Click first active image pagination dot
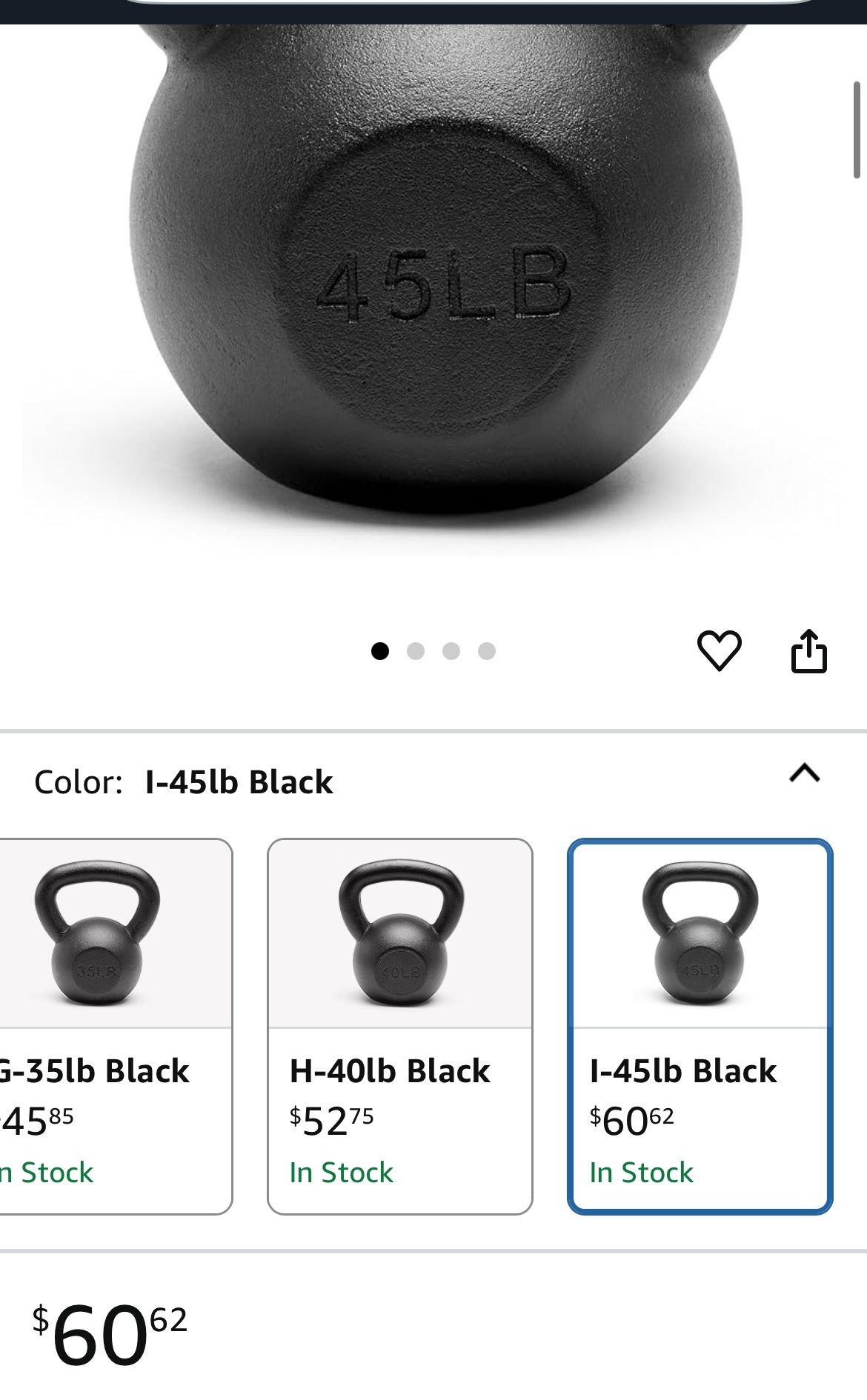This screenshot has height=1400, width=867. 380,651
